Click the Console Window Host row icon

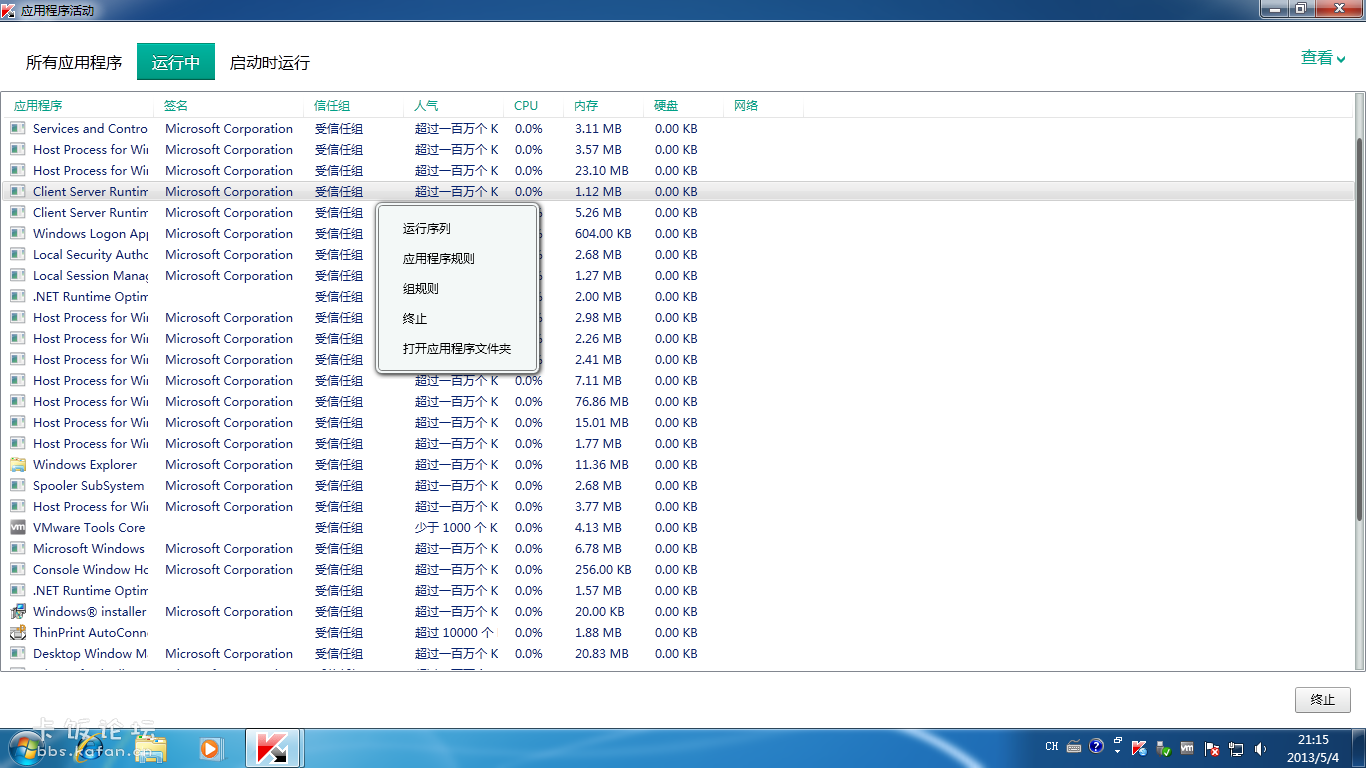18,569
